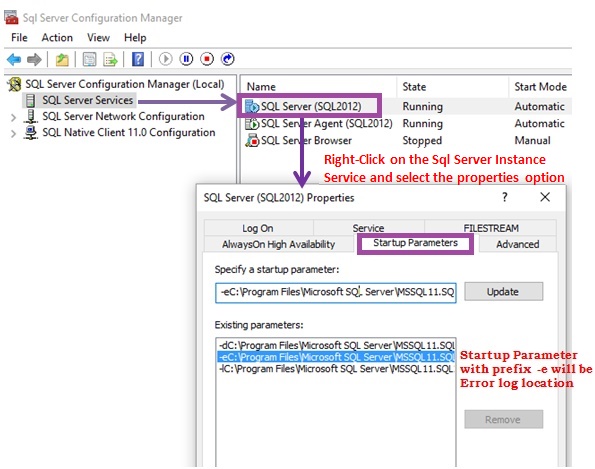The height and width of the screenshot is (469, 595).
Task: Select SQL Native Client 11.0 Configuration item
Action: (129, 133)
